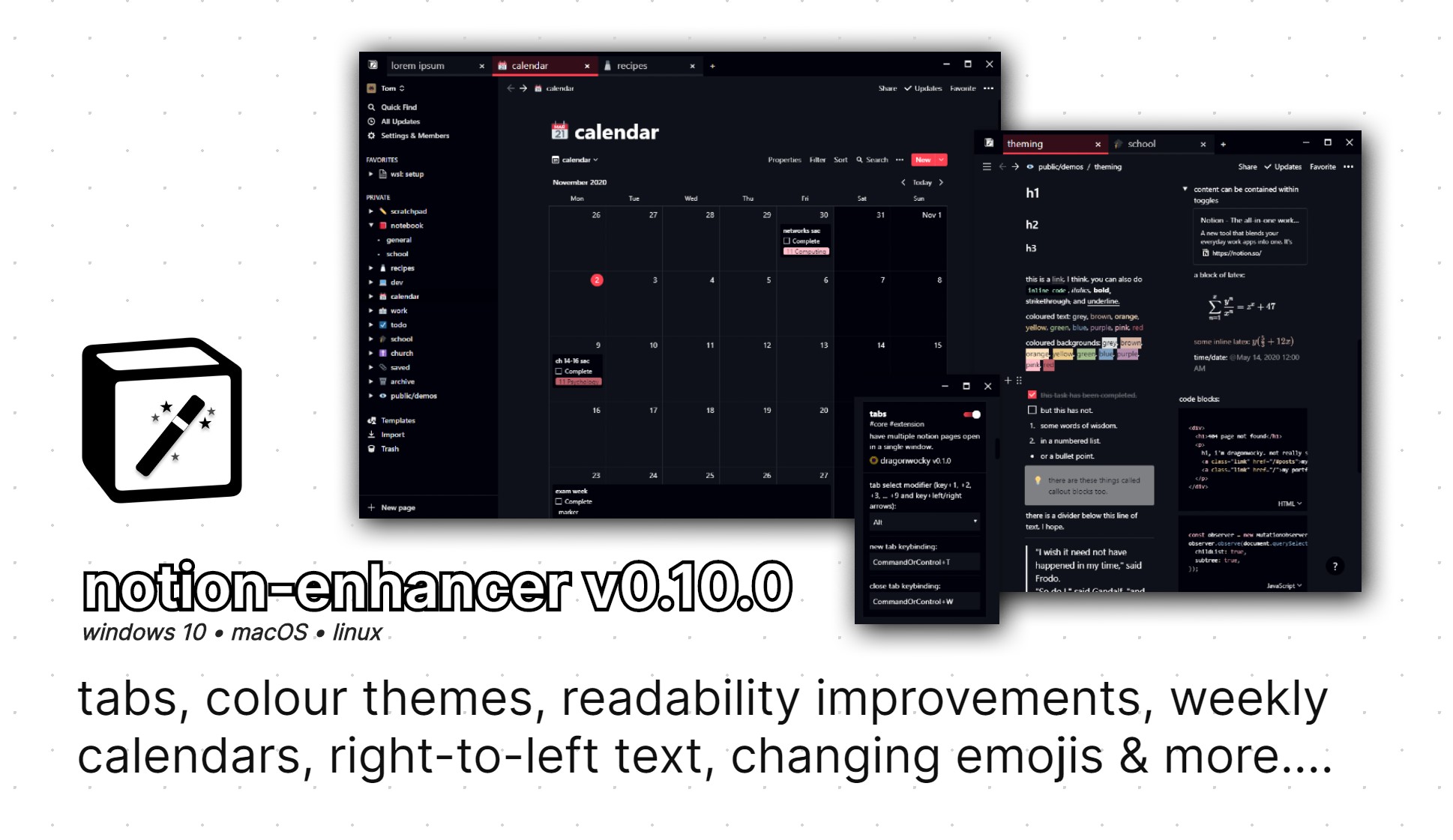Expand the public/demos folder in sidebar
The image size is (1453, 840).
[371, 396]
